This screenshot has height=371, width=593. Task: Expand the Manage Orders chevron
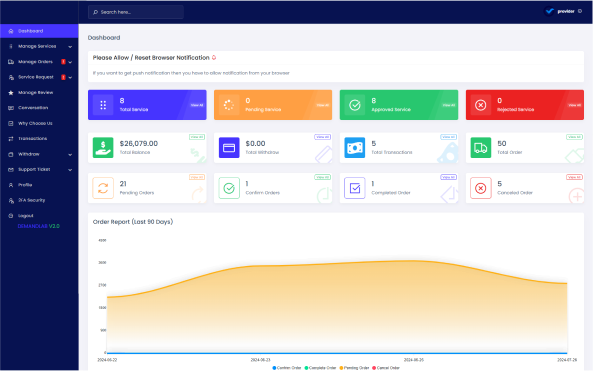(x=70, y=62)
